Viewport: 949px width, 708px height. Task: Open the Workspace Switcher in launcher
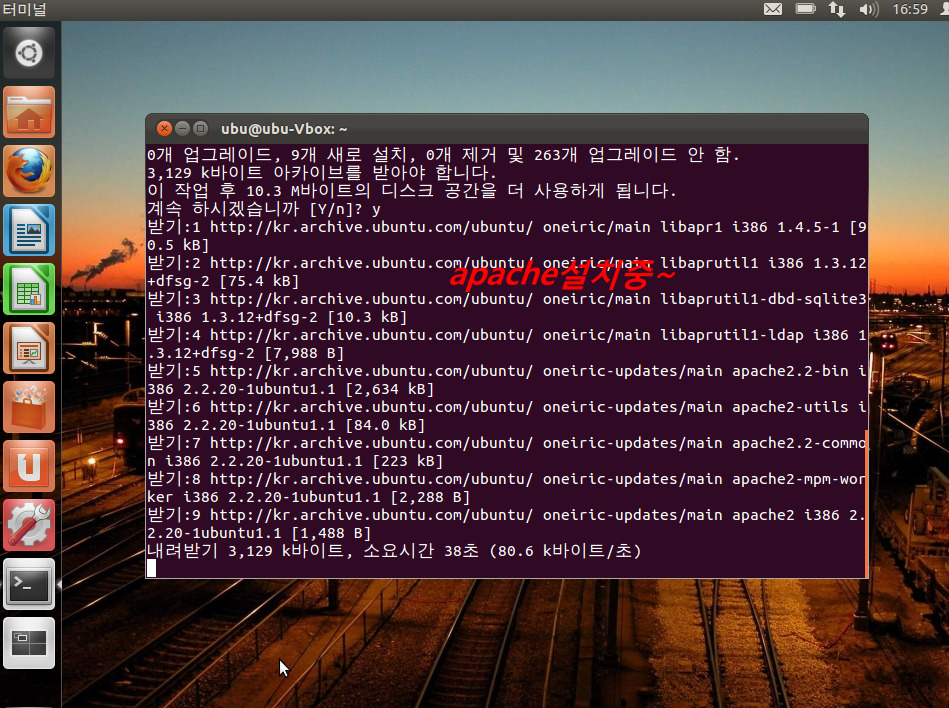29,643
